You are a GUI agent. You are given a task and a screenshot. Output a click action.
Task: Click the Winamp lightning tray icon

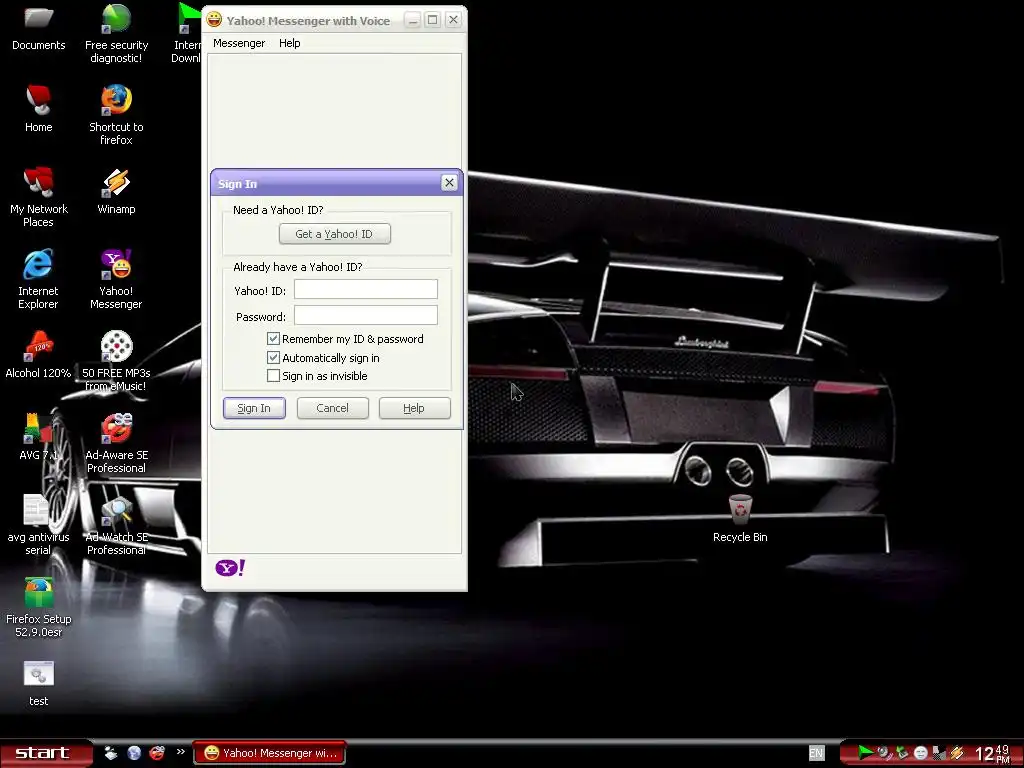point(957,753)
